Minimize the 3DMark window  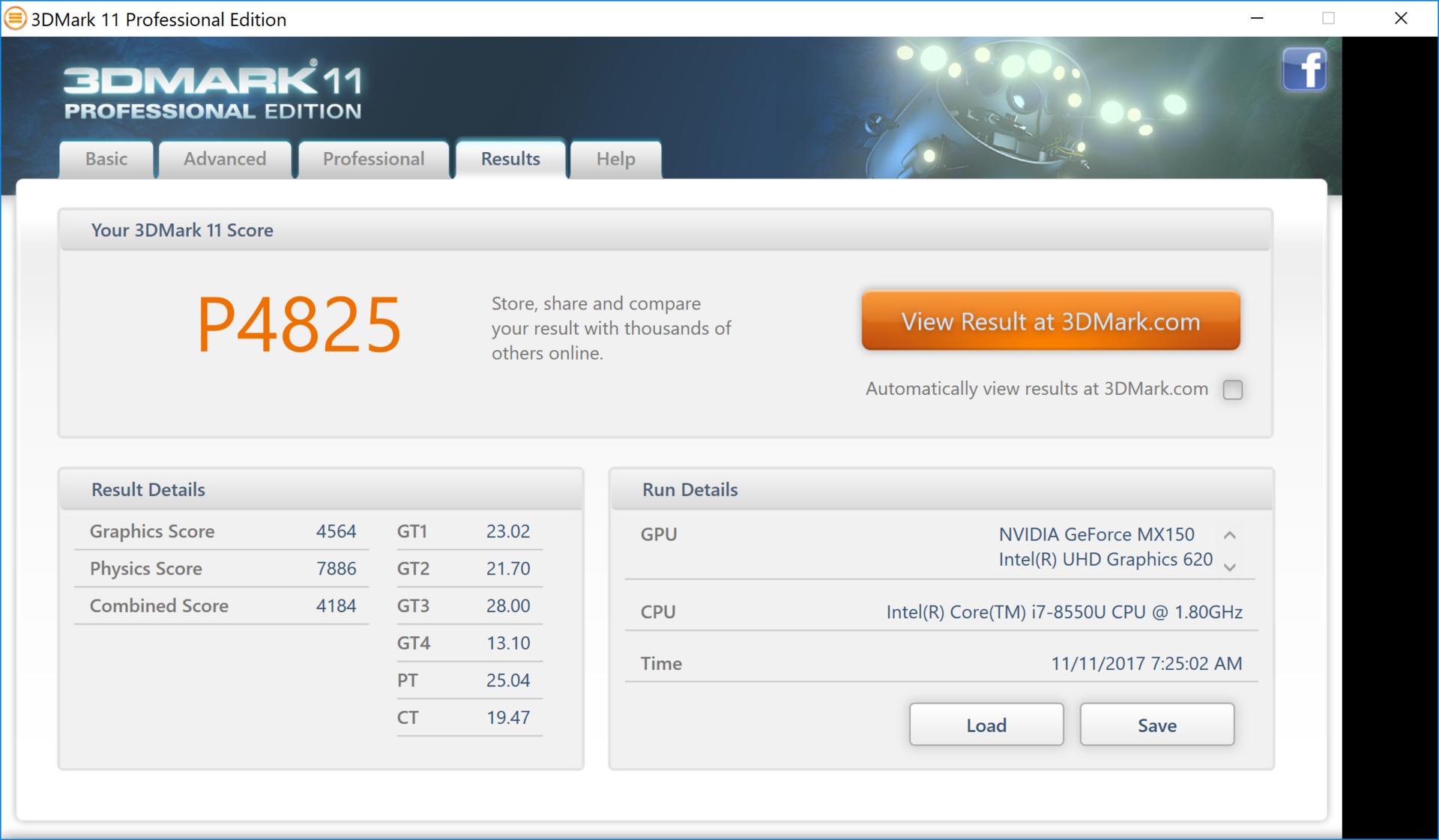click(x=1257, y=18)
